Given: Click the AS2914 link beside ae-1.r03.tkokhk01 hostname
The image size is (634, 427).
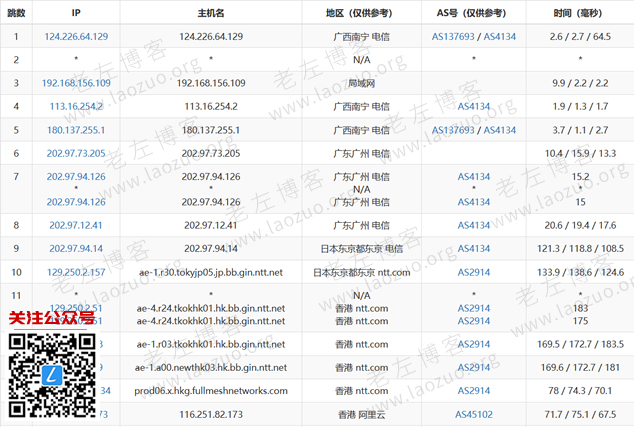Looking at the screenshot, I should (473, 344).
